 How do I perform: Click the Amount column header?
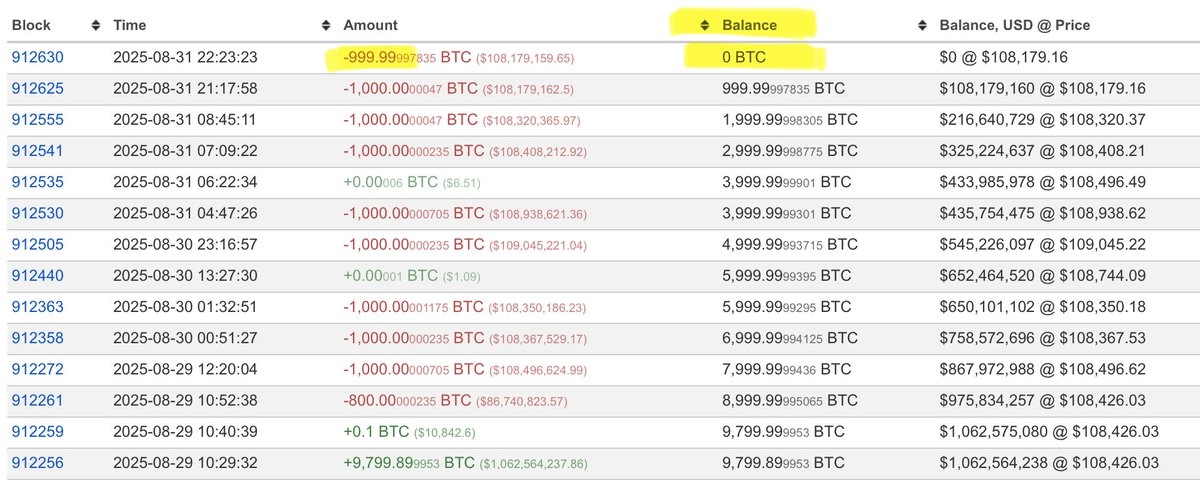pyautogui.click(x=370, y=25)
